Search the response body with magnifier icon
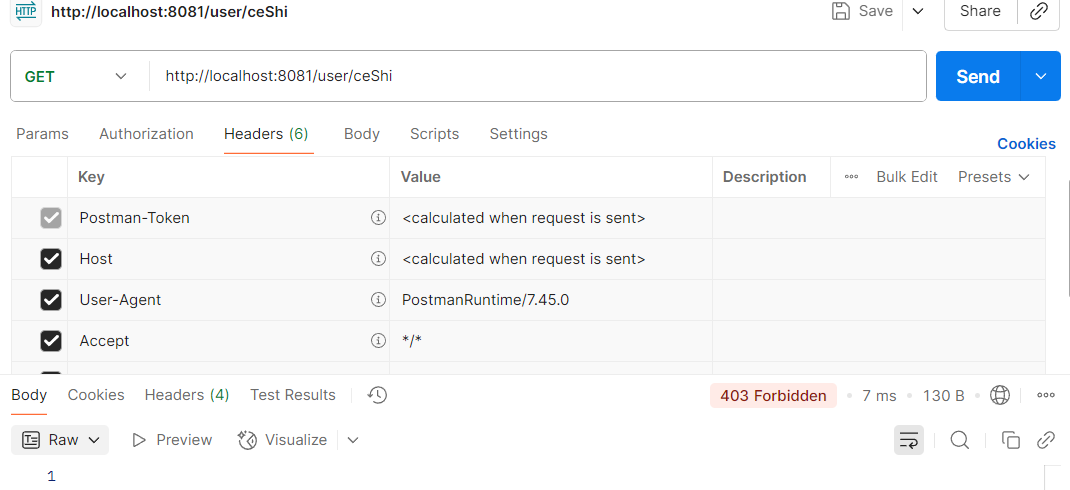 pyautogui.click(x=959, y=440)
